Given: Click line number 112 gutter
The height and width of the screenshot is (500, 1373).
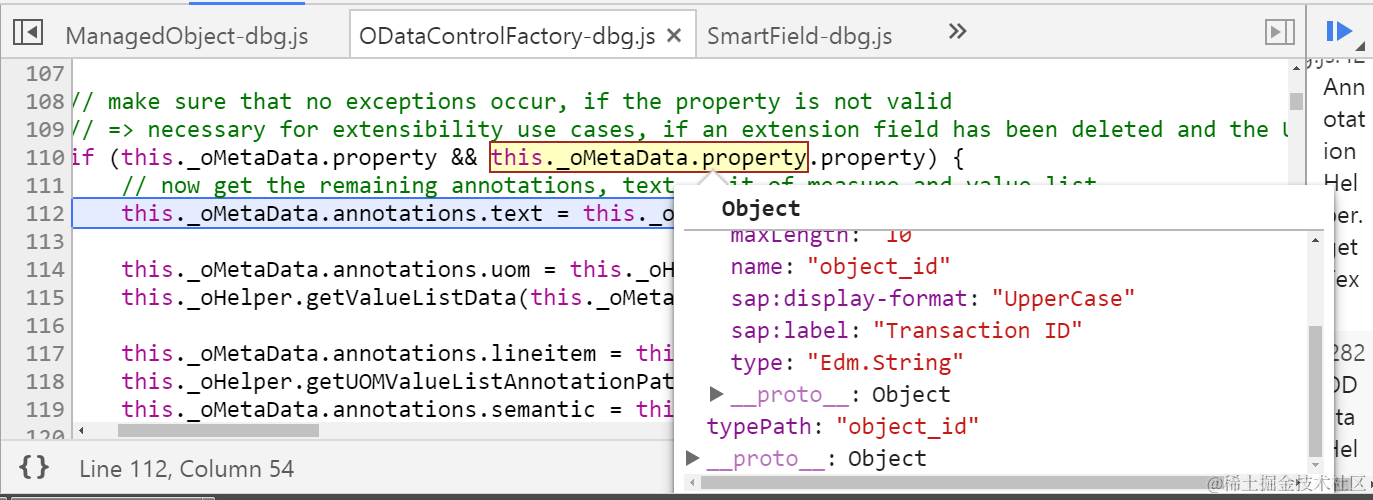Looking at the screenshot, I should 45,213.
